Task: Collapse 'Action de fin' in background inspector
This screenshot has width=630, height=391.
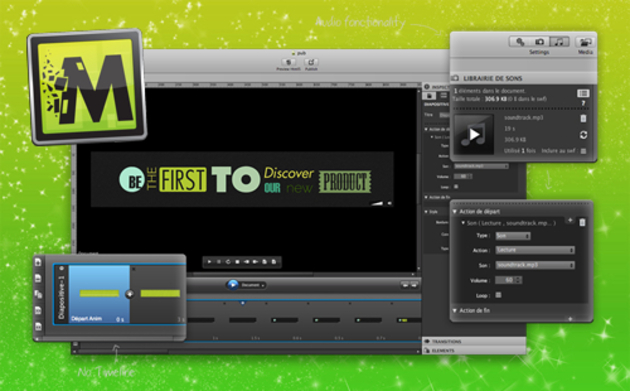Action: (426, 197)
